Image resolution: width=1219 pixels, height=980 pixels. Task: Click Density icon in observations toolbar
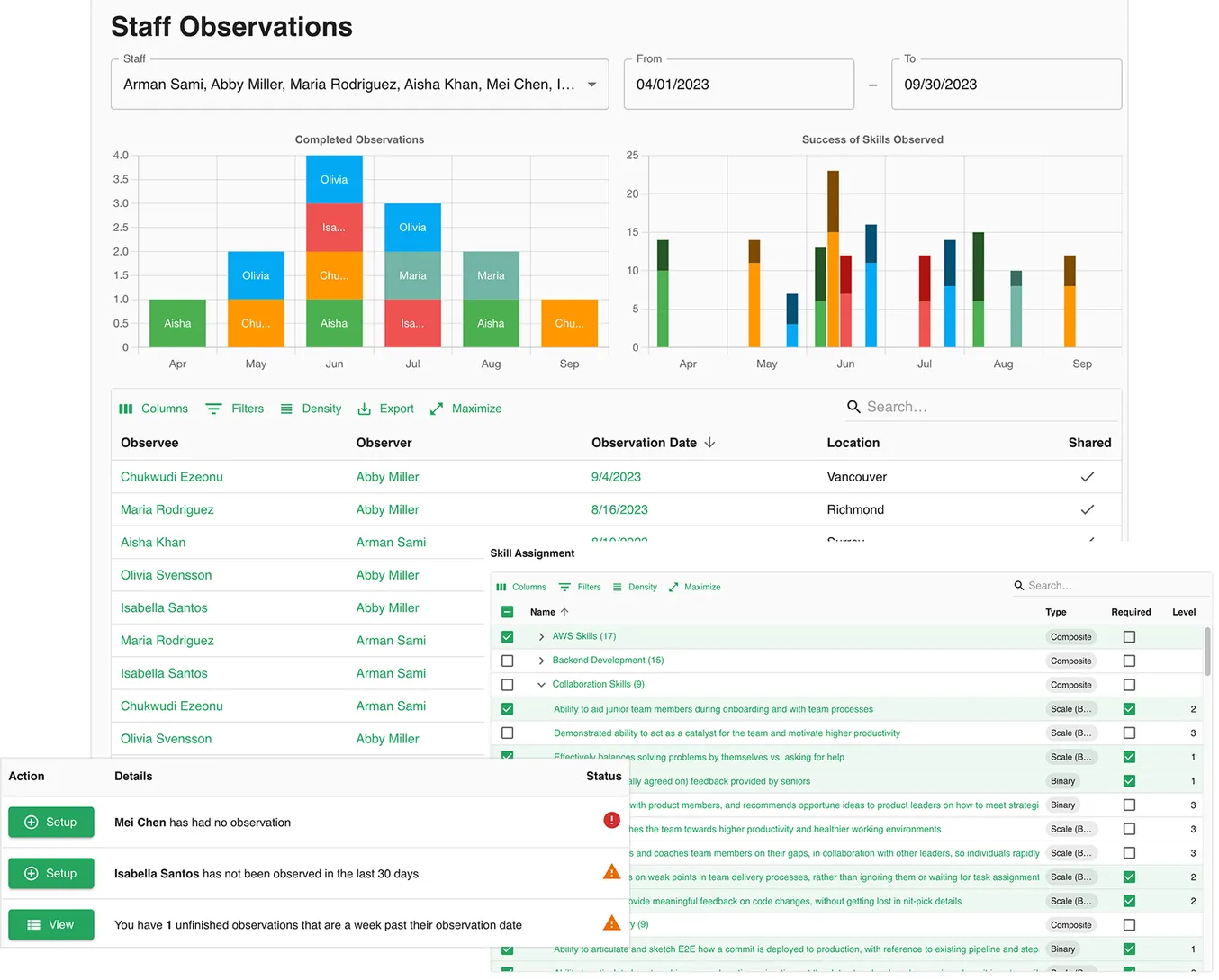coord(286,409)
